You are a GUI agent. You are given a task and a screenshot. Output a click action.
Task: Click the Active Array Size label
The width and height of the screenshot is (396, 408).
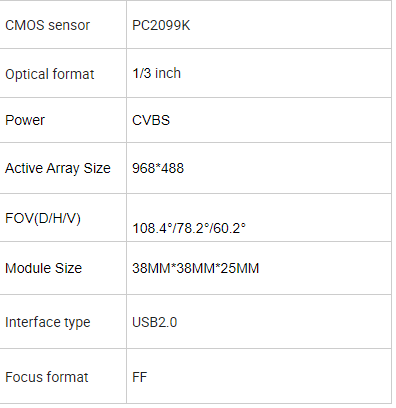click(x=58, y=168)
